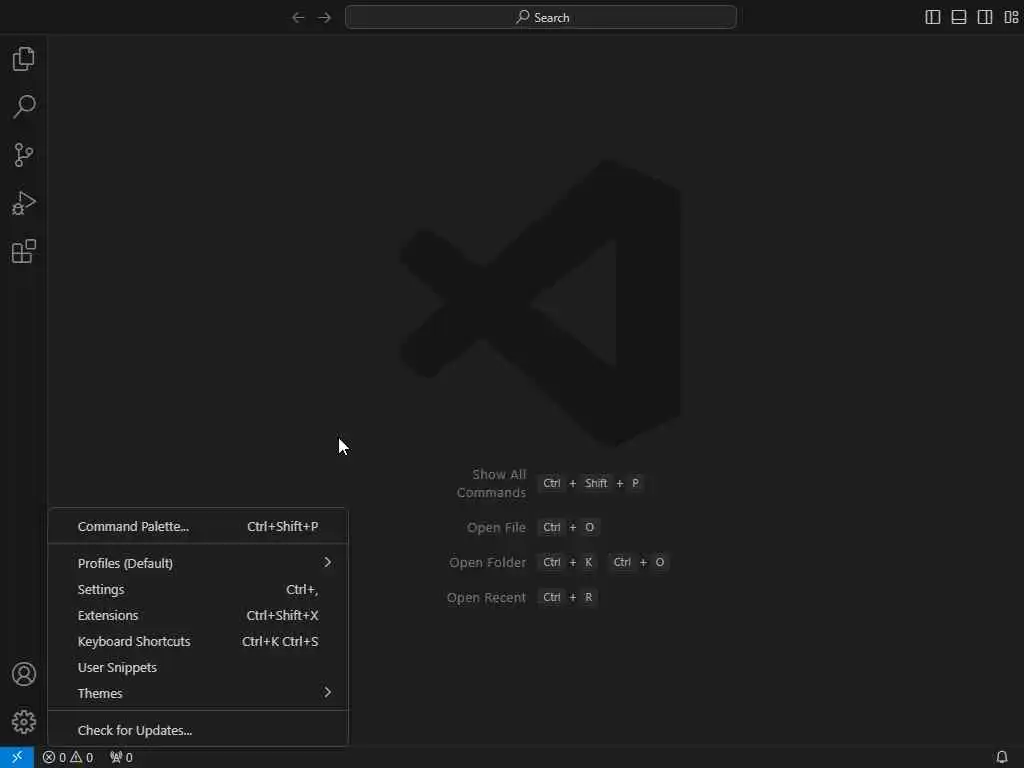The height and width of the screenshot is (768, 1024).
Task: Click the remote window indicator in status bar
Action: coord(17,757)
